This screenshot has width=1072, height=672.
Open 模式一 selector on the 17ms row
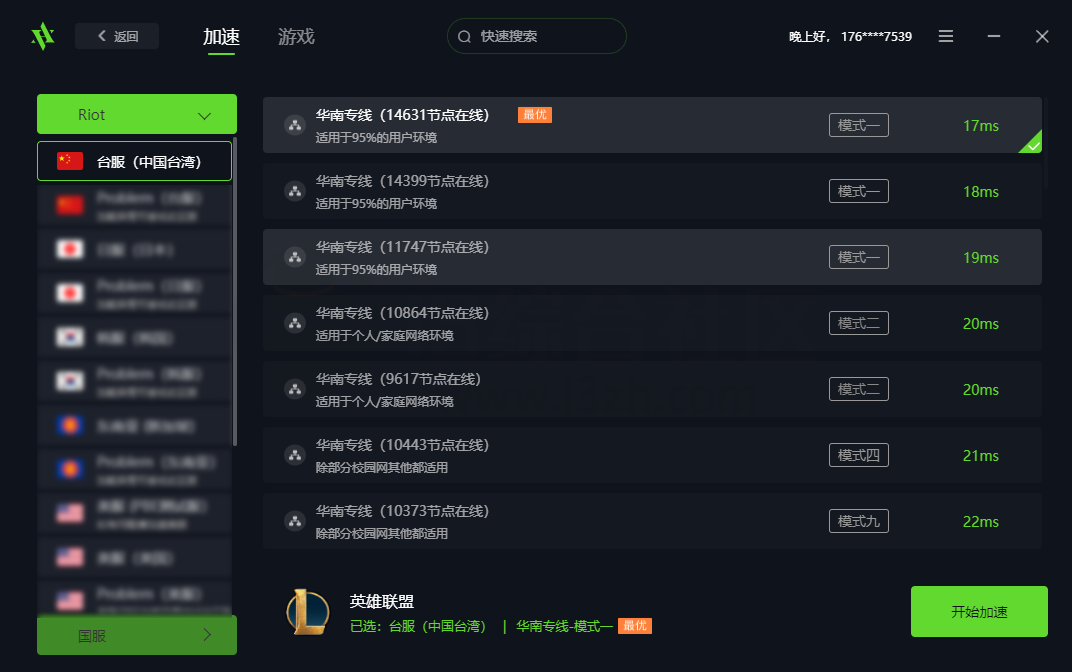859,125
